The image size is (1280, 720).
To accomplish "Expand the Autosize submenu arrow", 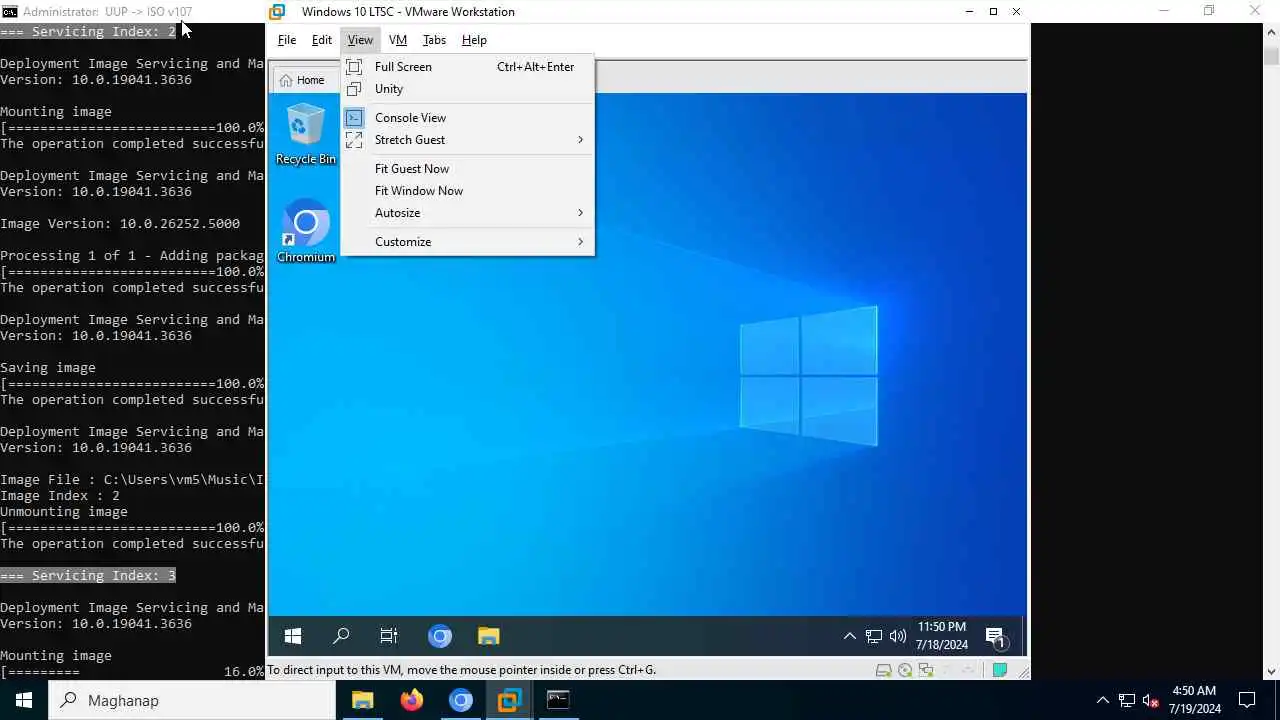I will coord(580,213).
